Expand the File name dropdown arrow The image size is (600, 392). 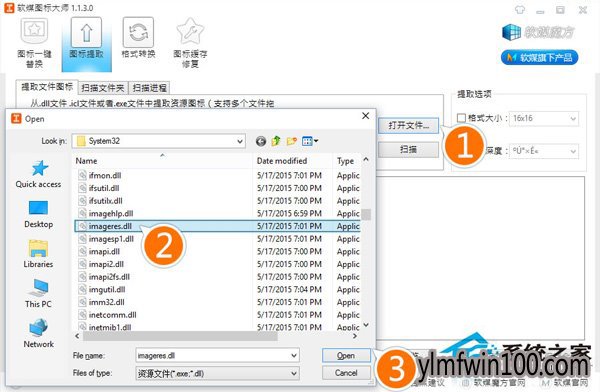(x=294, y=356)
